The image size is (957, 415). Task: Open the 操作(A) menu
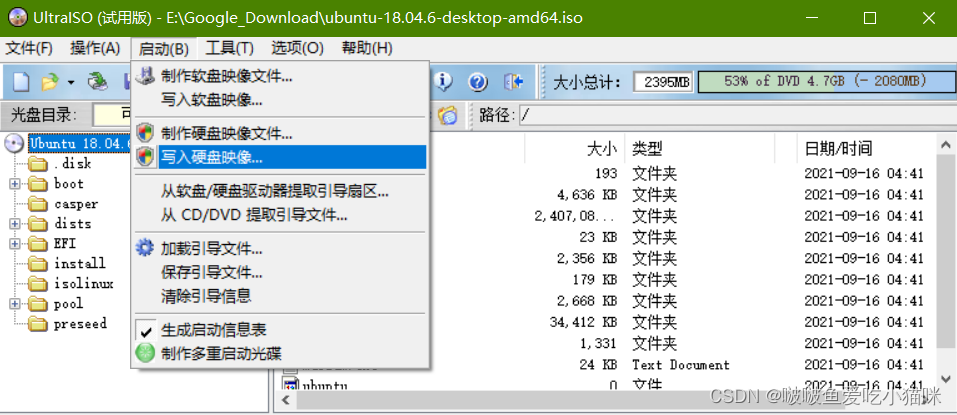[95, 48]
